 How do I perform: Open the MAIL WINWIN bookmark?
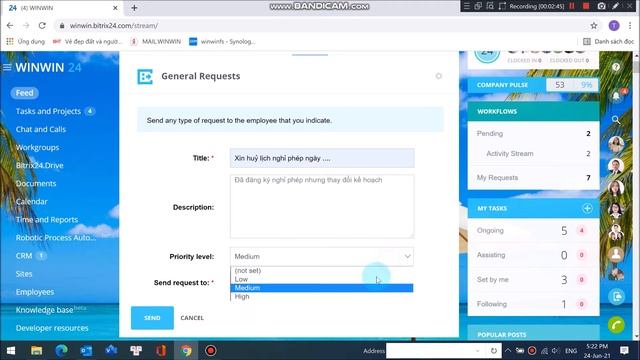click(x=156, y=42)
